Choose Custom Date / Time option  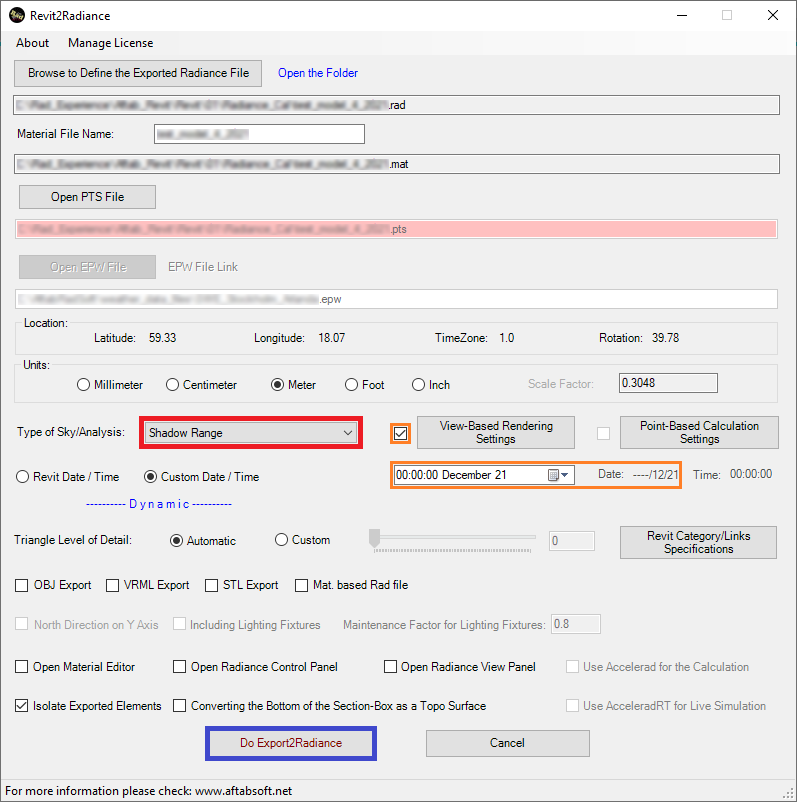(202, 477)
